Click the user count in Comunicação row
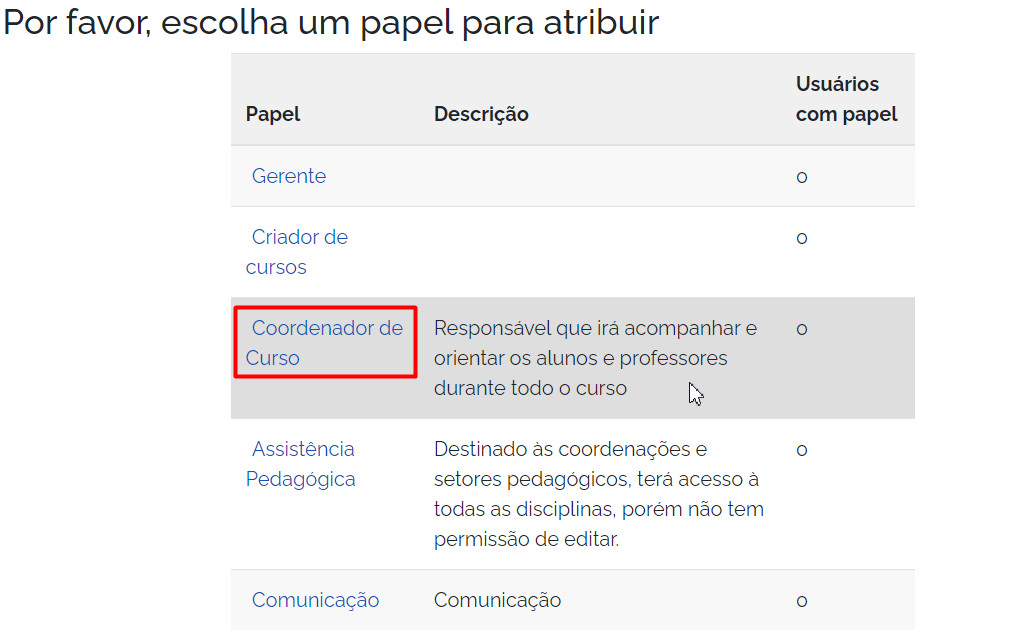This screenshot has height=640, width=1030. pos(802,601)
